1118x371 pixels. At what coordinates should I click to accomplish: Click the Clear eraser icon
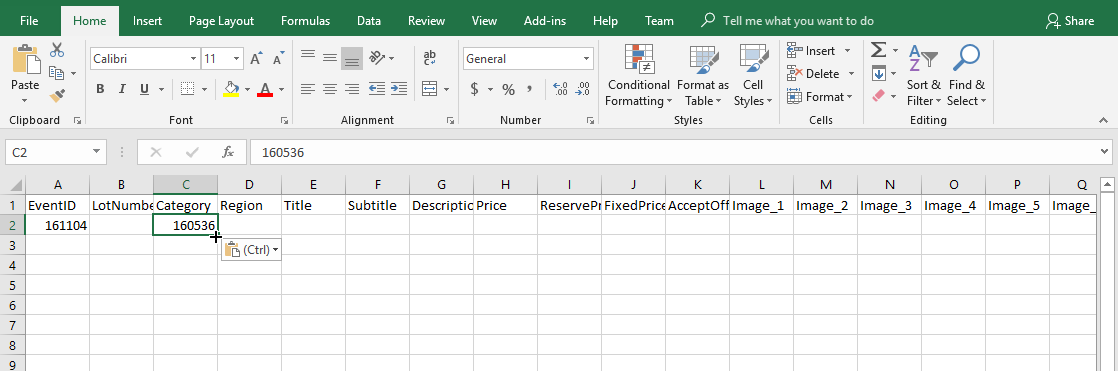tap(878, 95)
